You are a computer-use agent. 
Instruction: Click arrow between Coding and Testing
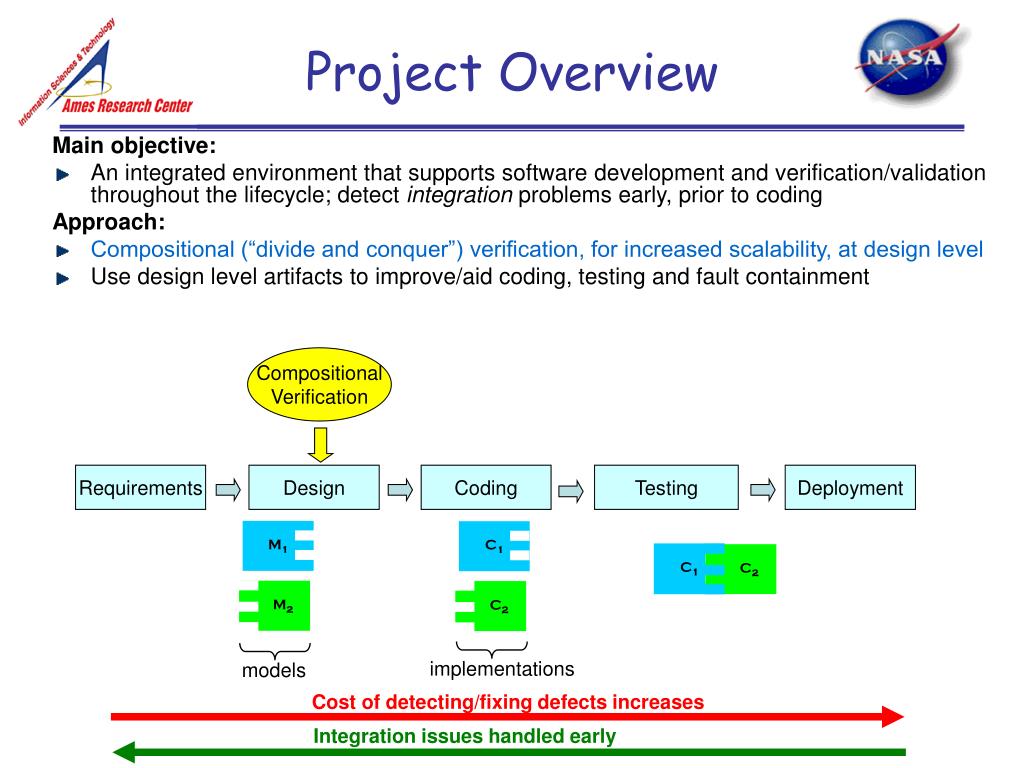[571, 490]
